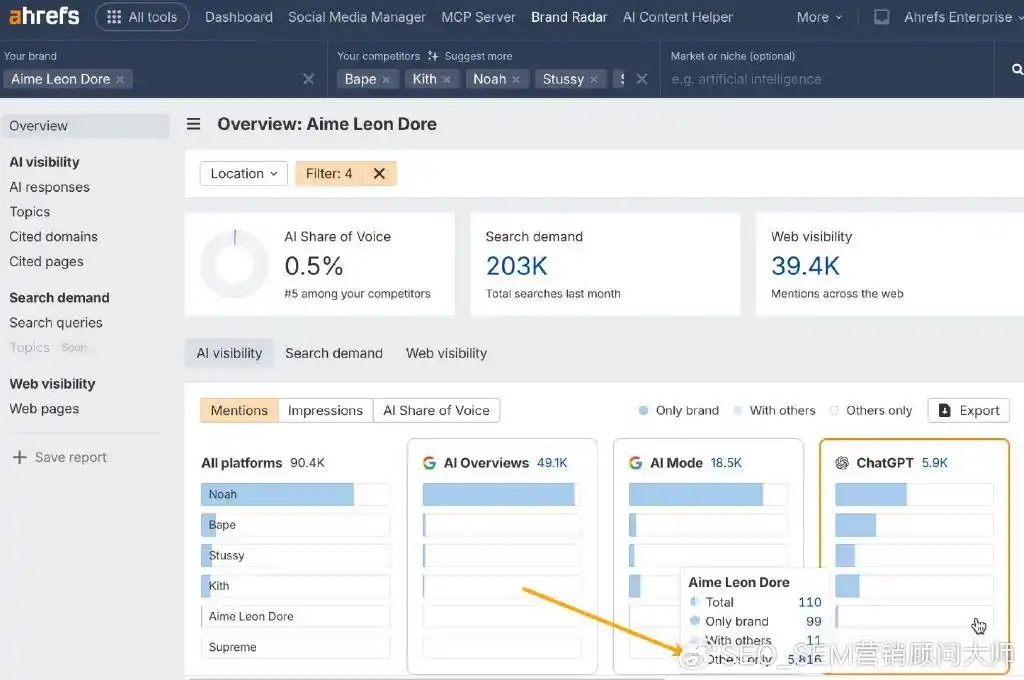The image size is (1024, 680).
Task: Toggle the Others only legend
Action: coord(870,410)
